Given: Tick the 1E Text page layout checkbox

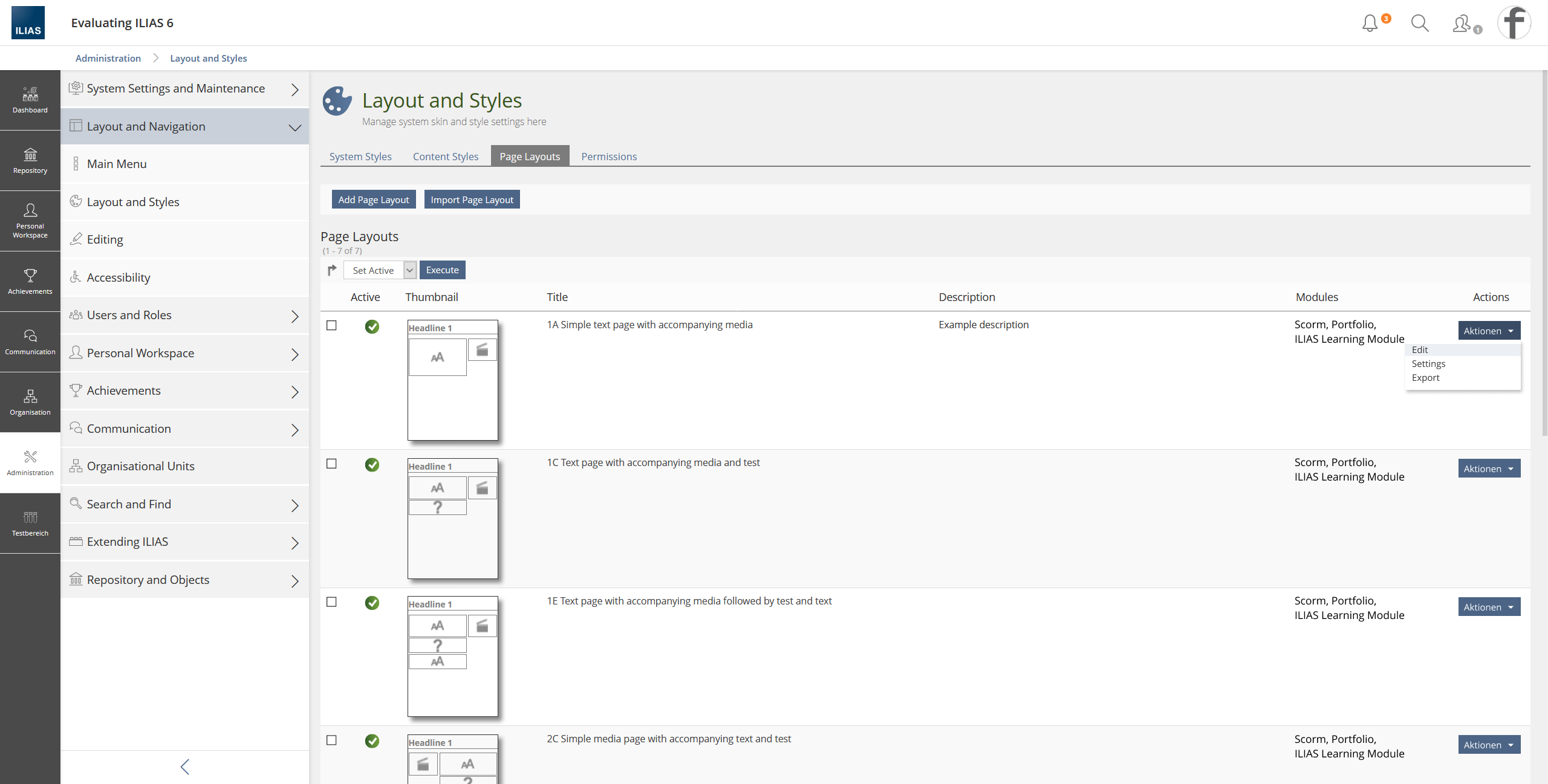Looking at the screenshot, I should tap(331, 602).
